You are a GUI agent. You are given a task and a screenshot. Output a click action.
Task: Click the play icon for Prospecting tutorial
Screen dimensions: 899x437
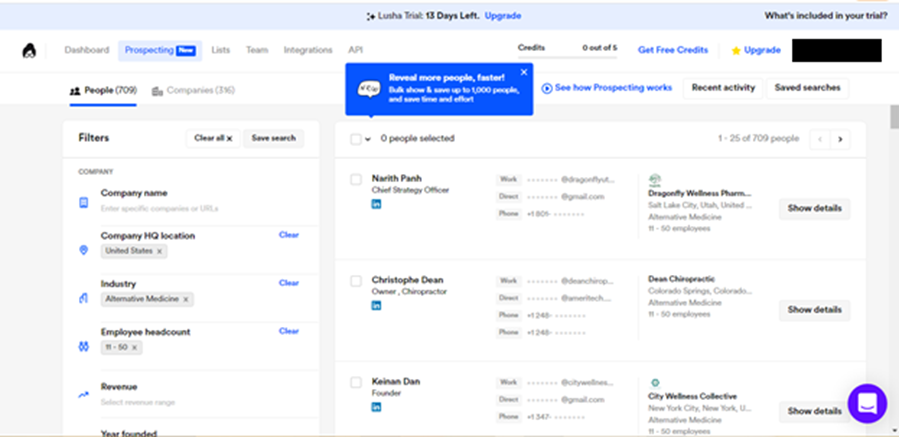click(x=547, y=88)
